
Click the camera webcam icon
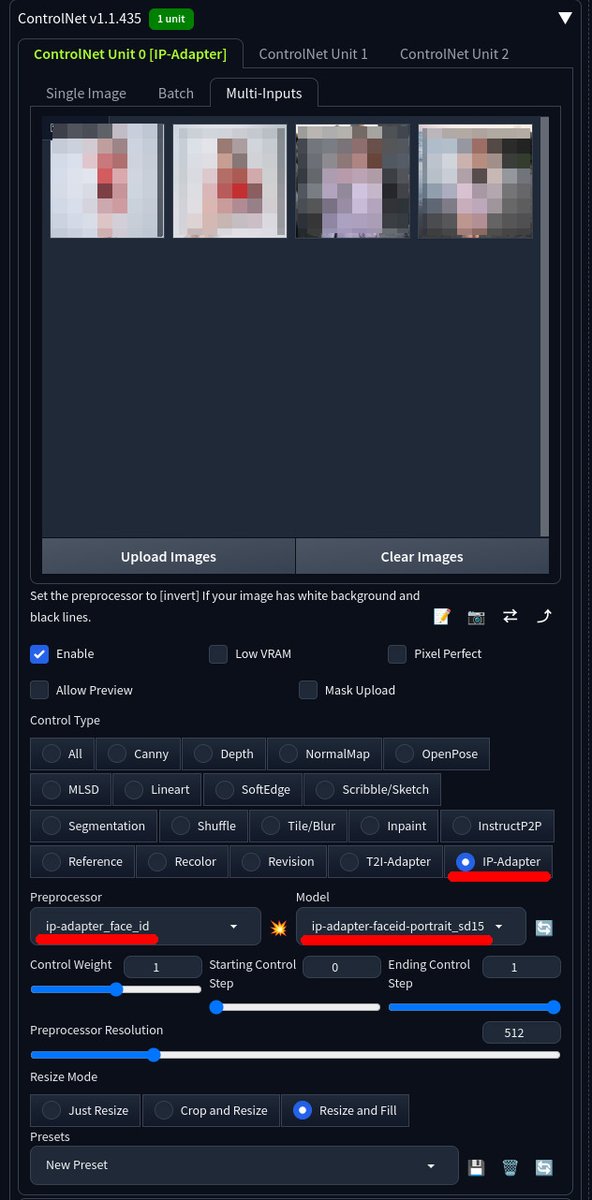(476, 617)
